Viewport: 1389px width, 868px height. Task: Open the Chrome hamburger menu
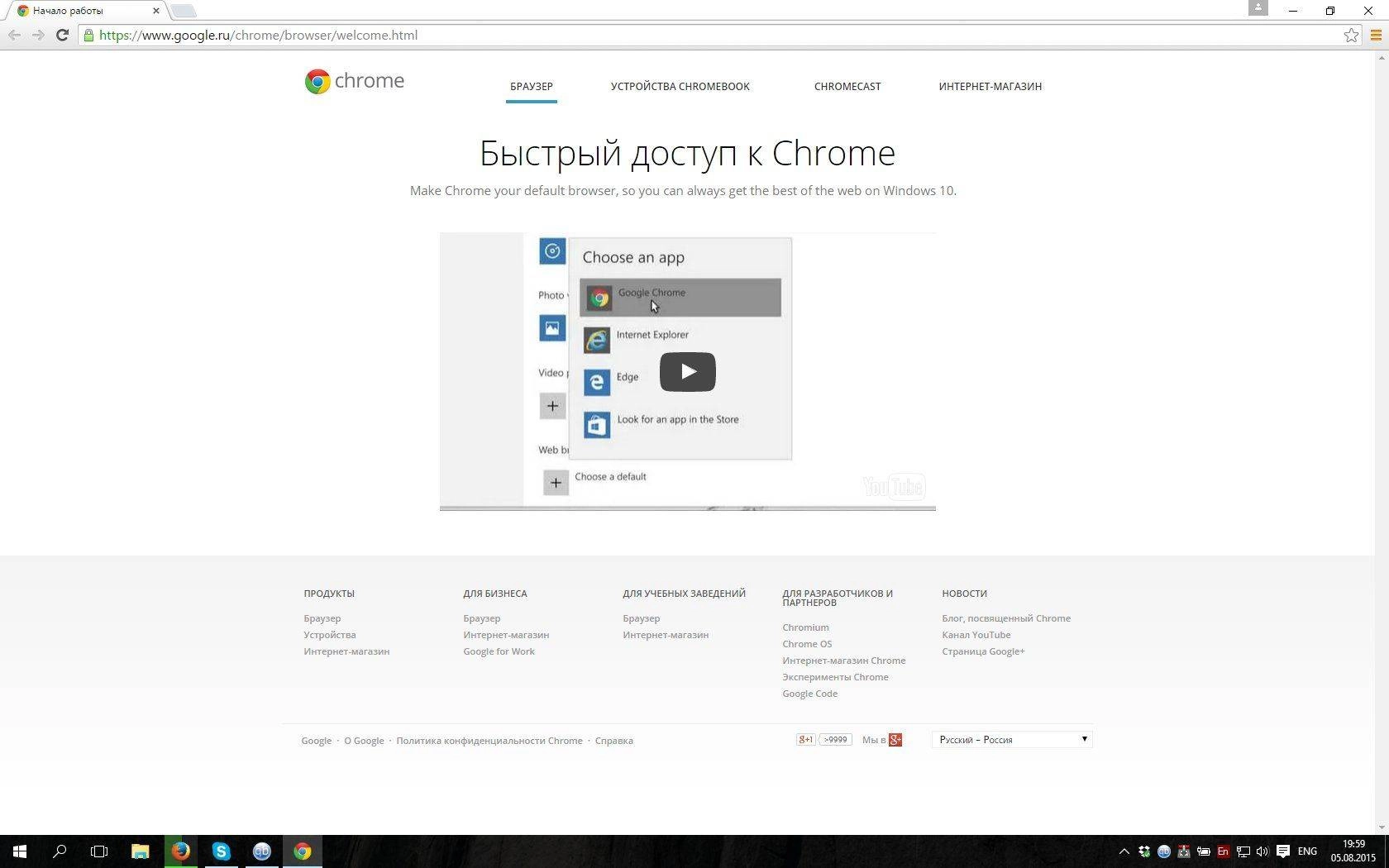click(1376, 35)
